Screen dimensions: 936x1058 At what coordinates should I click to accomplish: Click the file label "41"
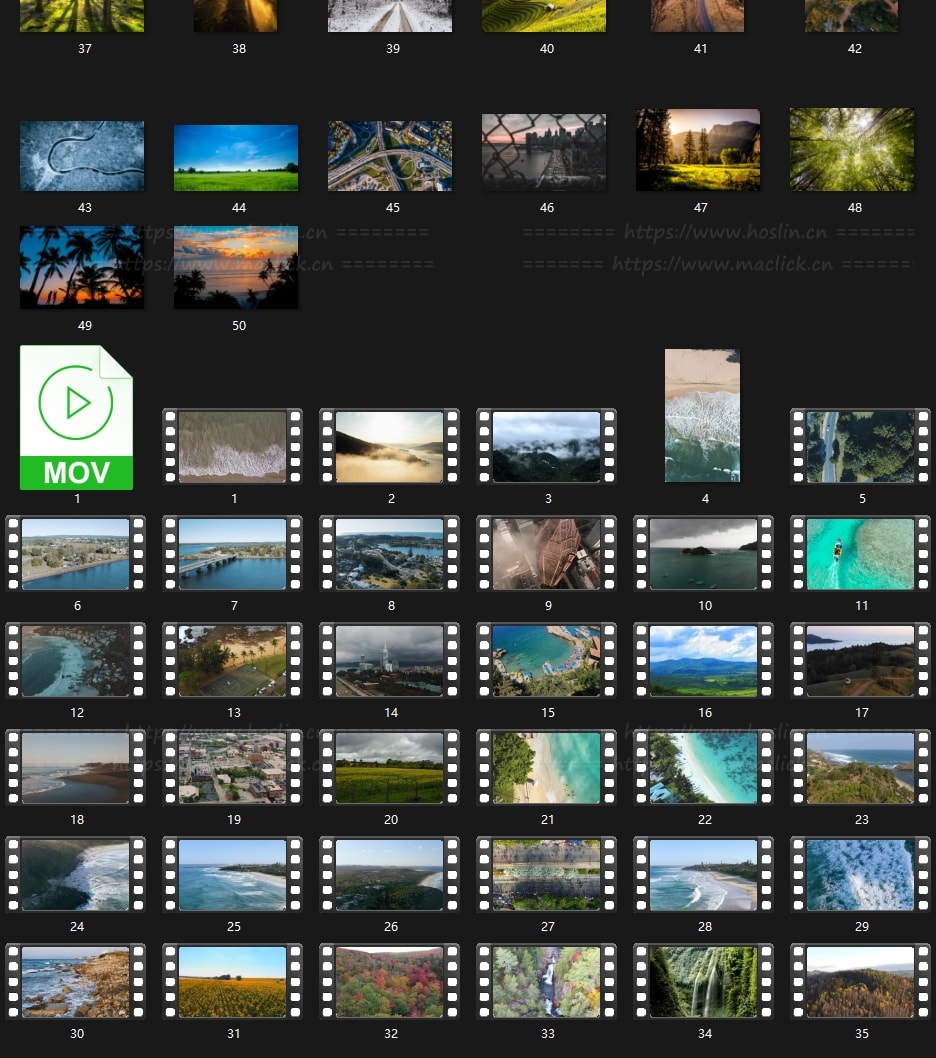click(x=700, y=49)
